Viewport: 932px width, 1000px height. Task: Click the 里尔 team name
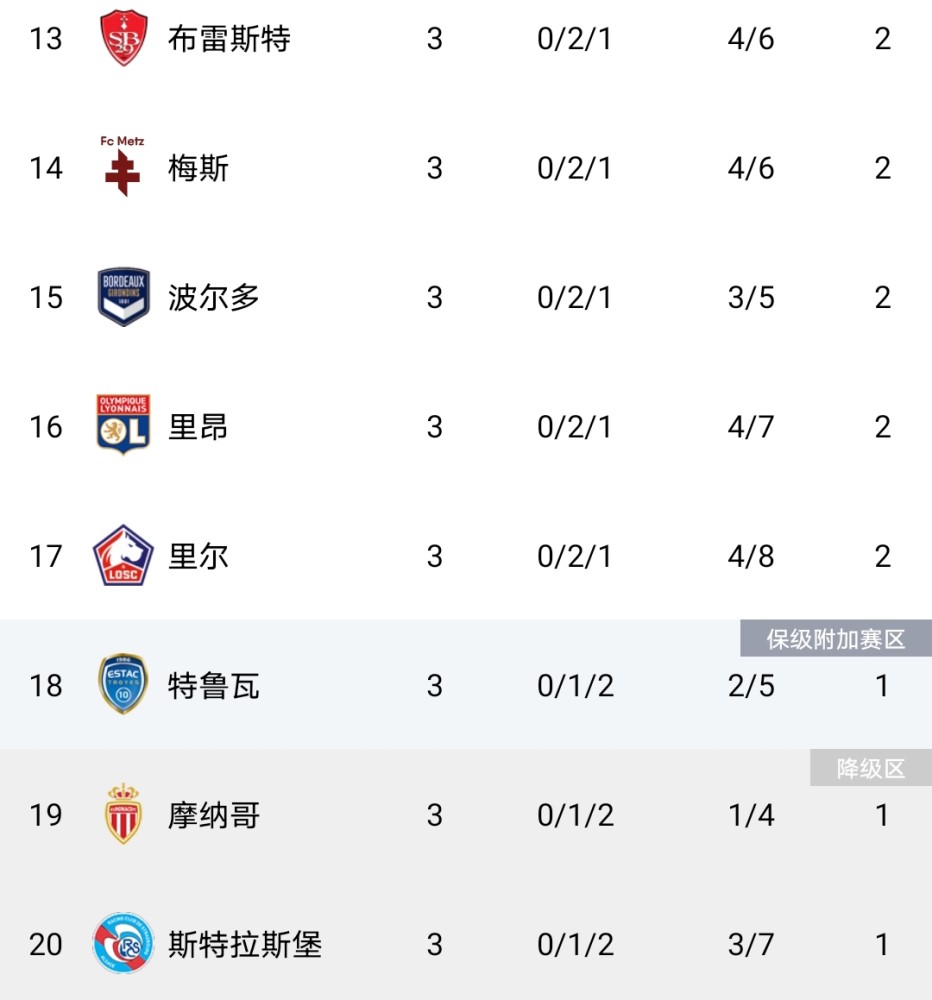[198, 557]
